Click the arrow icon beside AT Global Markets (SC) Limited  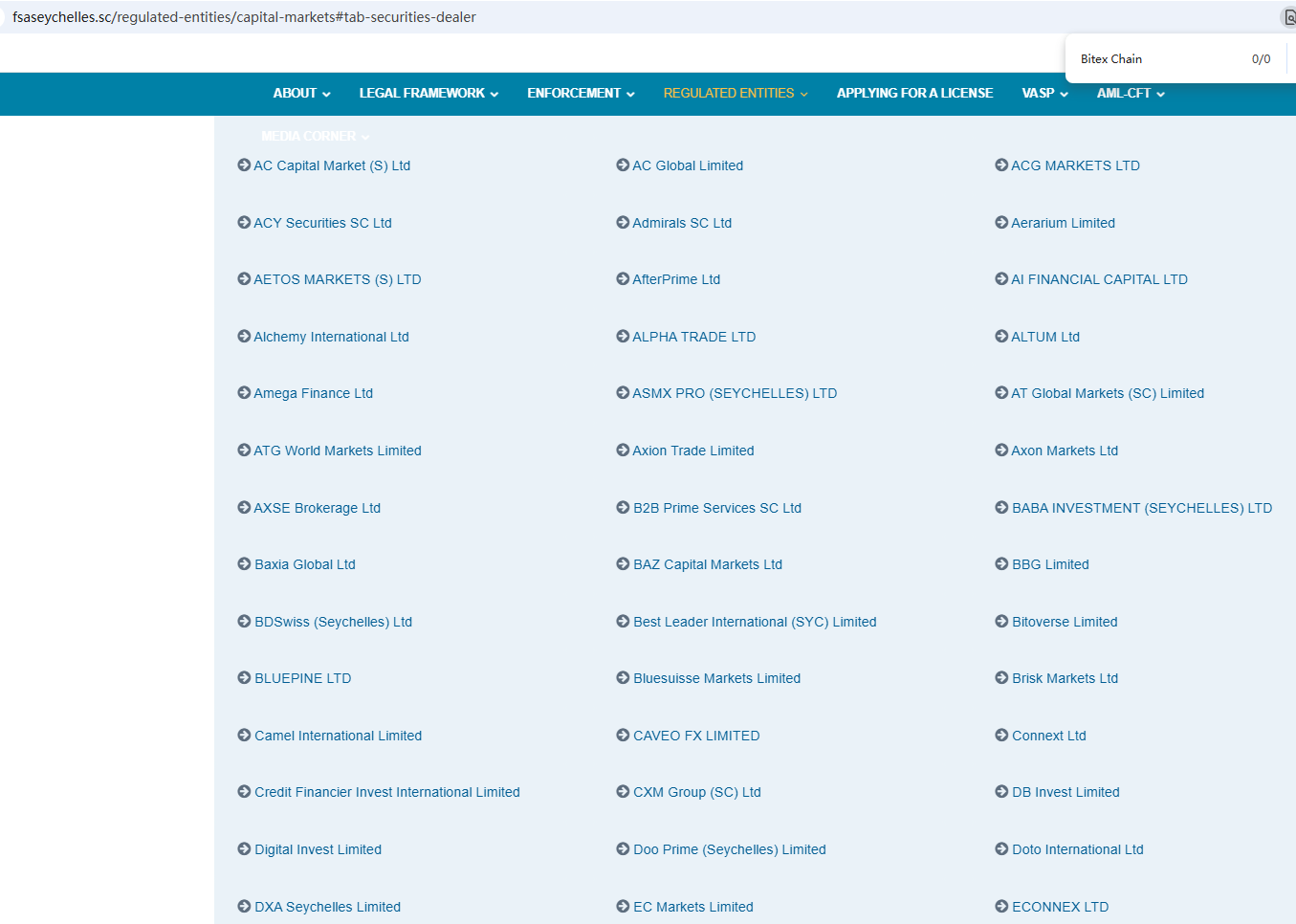tap(1001, 393)
